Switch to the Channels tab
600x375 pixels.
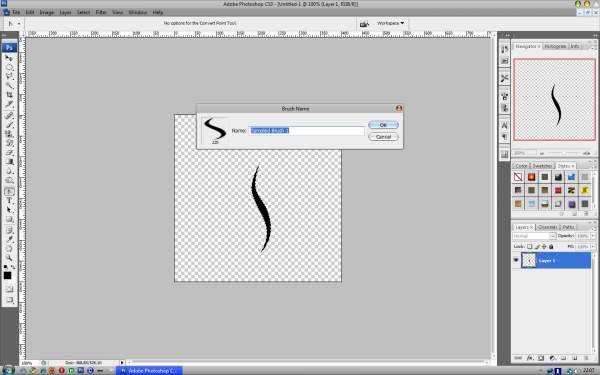pyautogui.click(x=547, y=227)
